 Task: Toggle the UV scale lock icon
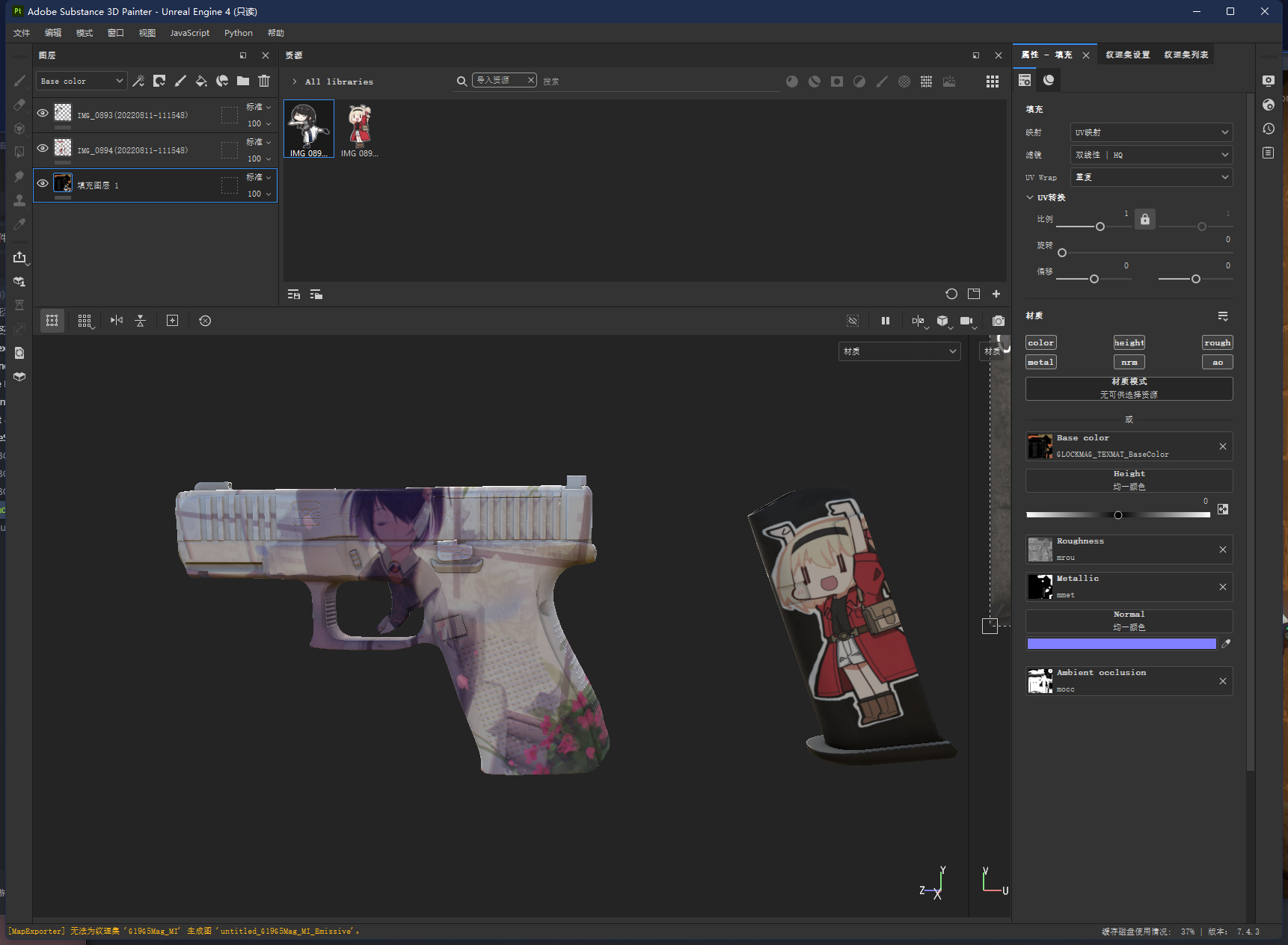[x=1145, y=219]
